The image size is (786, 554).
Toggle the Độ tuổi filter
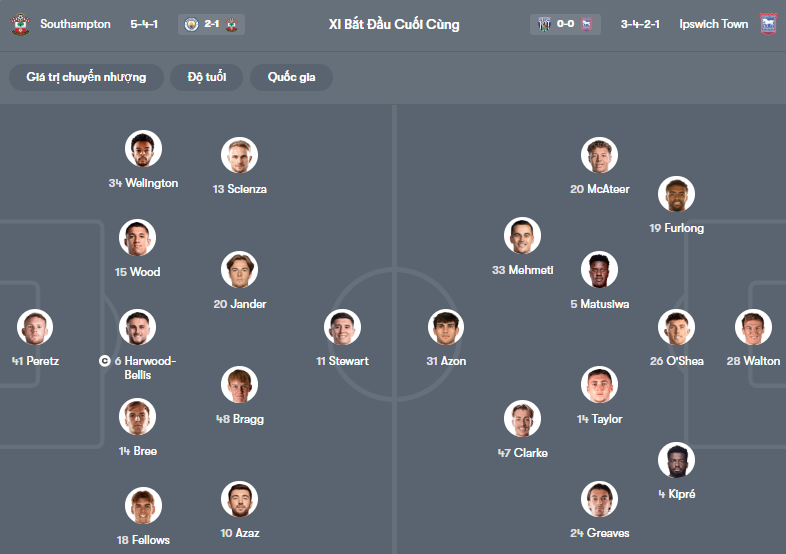[x=207, y=78]
